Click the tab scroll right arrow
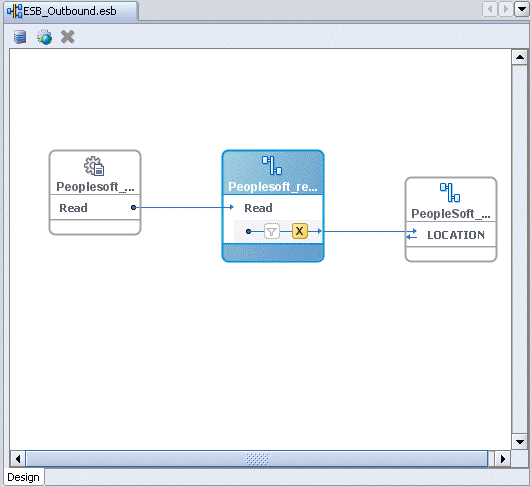 point(506,9)
